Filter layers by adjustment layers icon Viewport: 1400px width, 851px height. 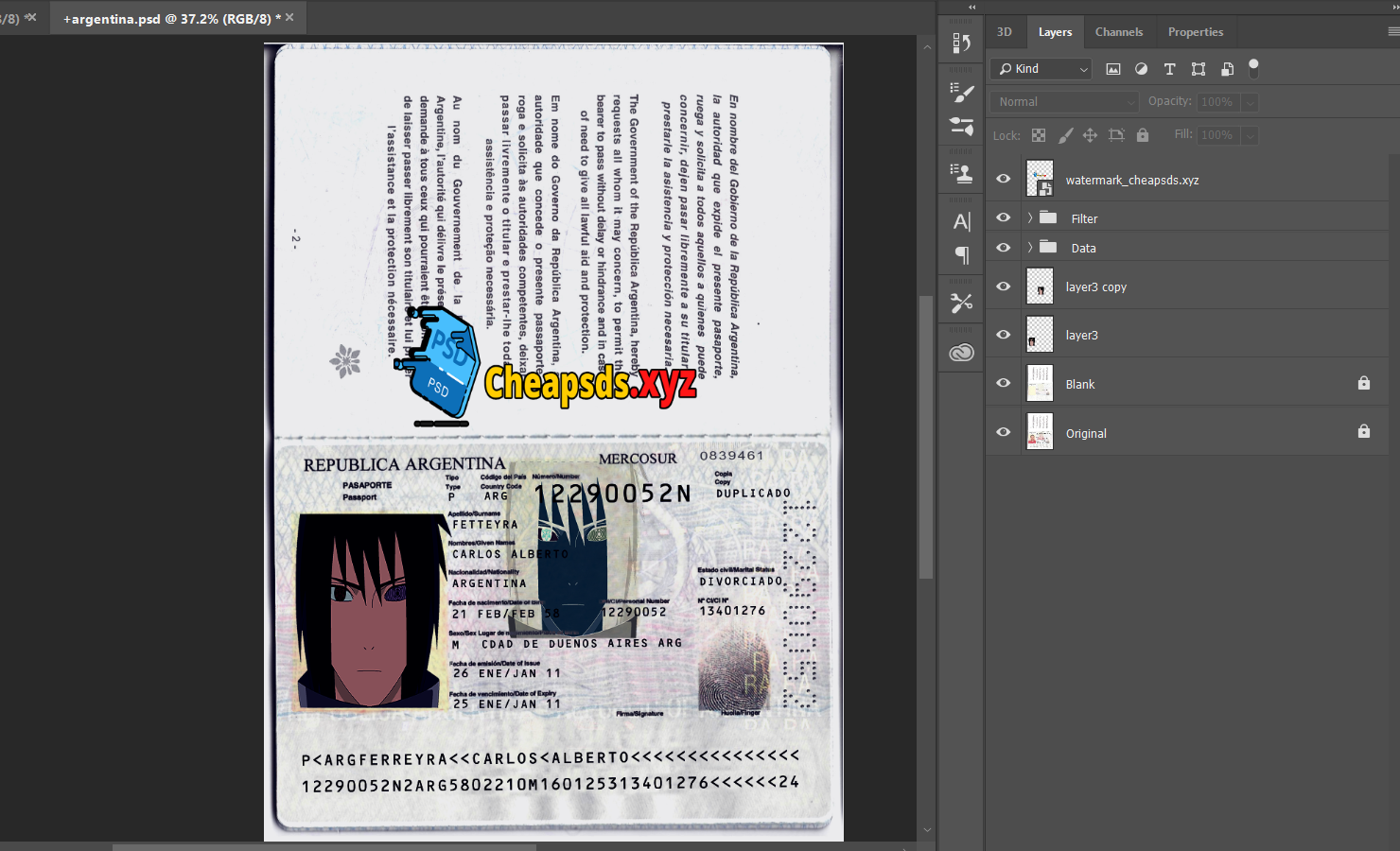[x=1142, y=69]
